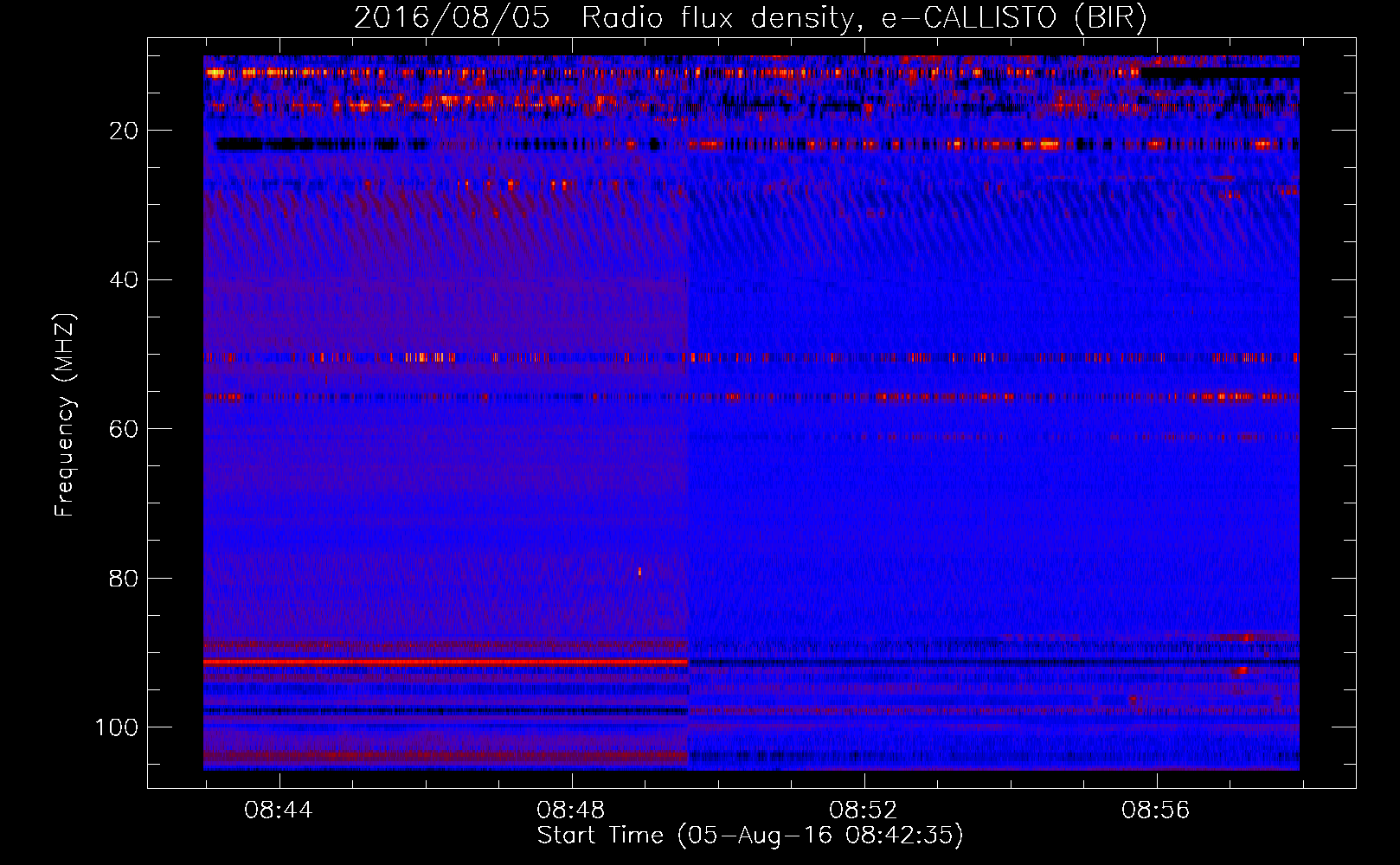Click the 'Start Time (05-Aug-16 08:42:35)' label
Image resolution: width=1400 pixels, height=865 pixels.
tap(750, 836)
